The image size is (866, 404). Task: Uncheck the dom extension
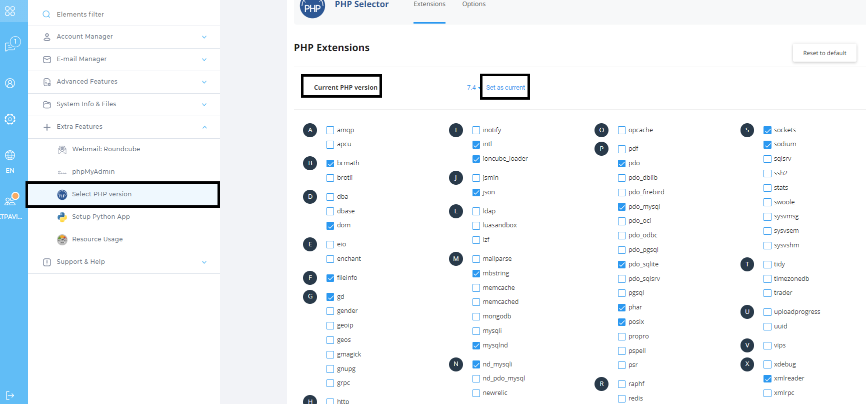point(330,225)
